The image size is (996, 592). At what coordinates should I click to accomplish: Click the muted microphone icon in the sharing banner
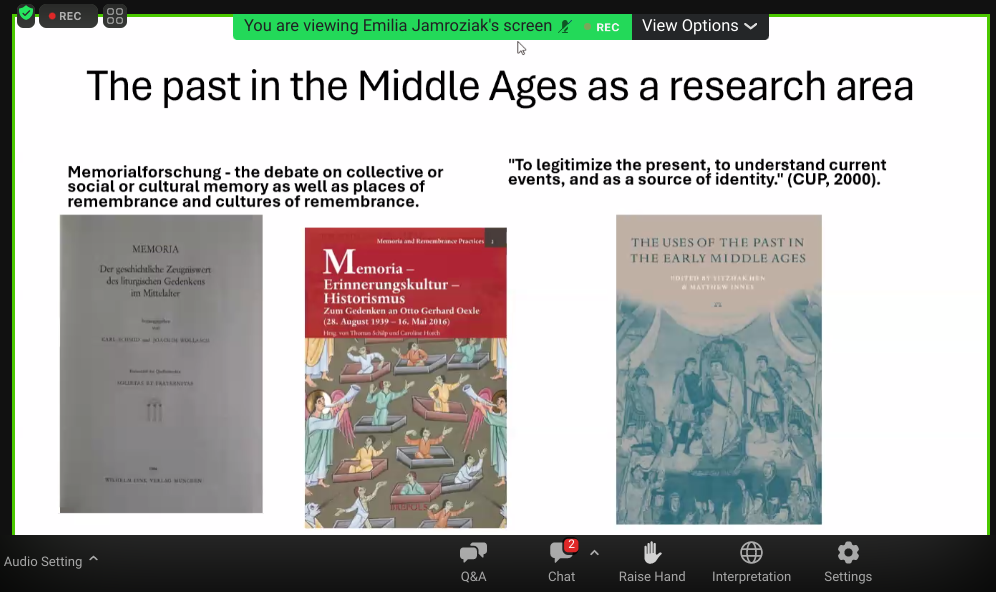(x=565, y=26)
